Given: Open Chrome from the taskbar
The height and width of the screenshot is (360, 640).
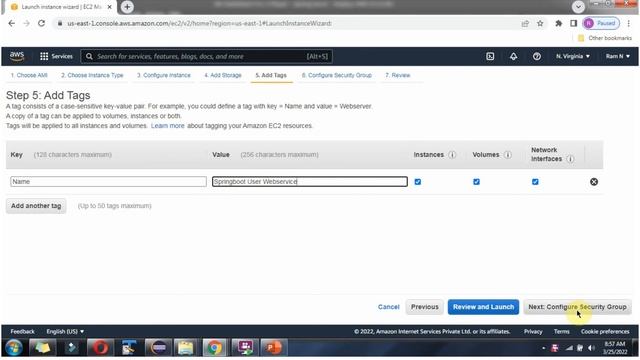Looking at the screenshot, I should (x=214, y=348).
